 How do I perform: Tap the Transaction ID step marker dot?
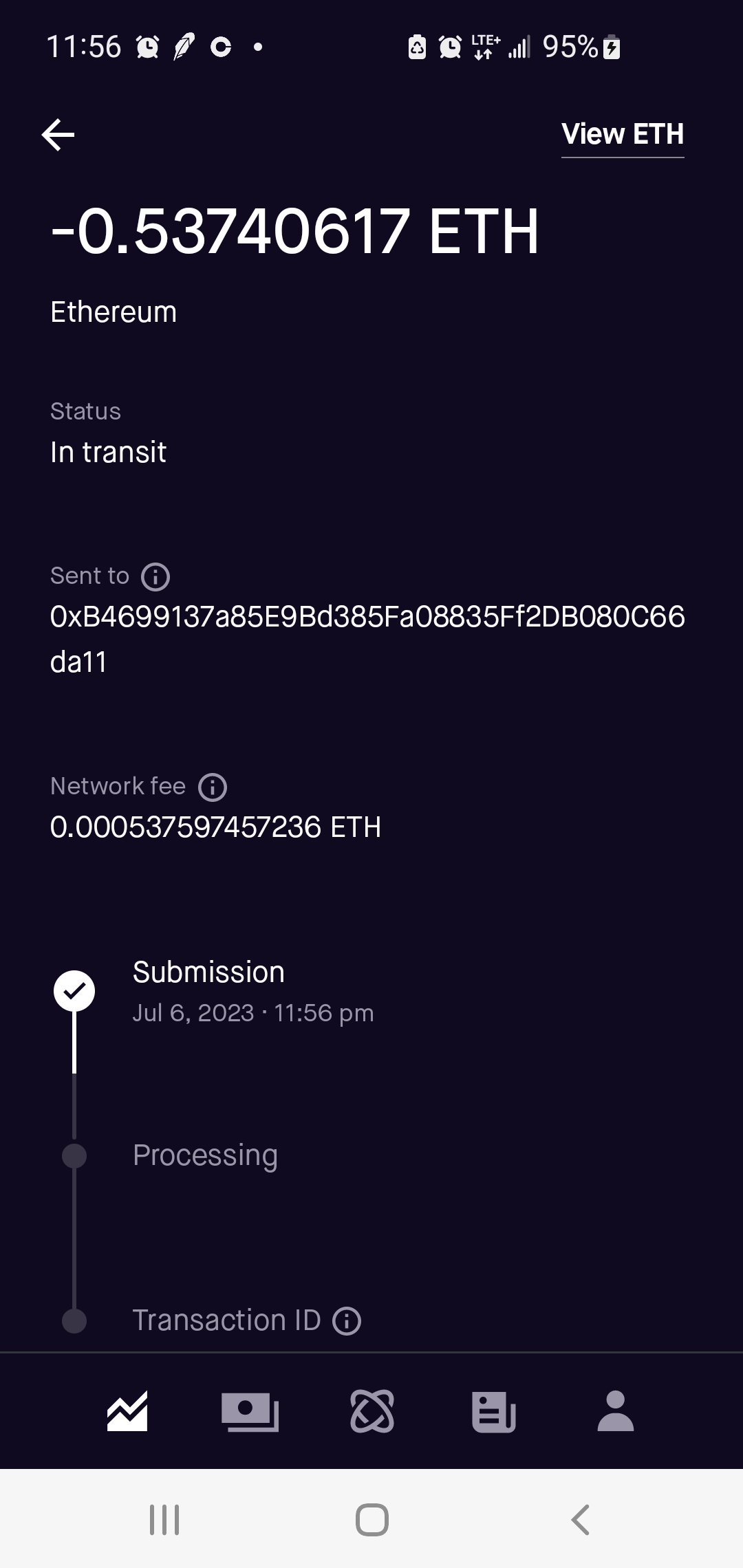click(x=74, y=1321)
